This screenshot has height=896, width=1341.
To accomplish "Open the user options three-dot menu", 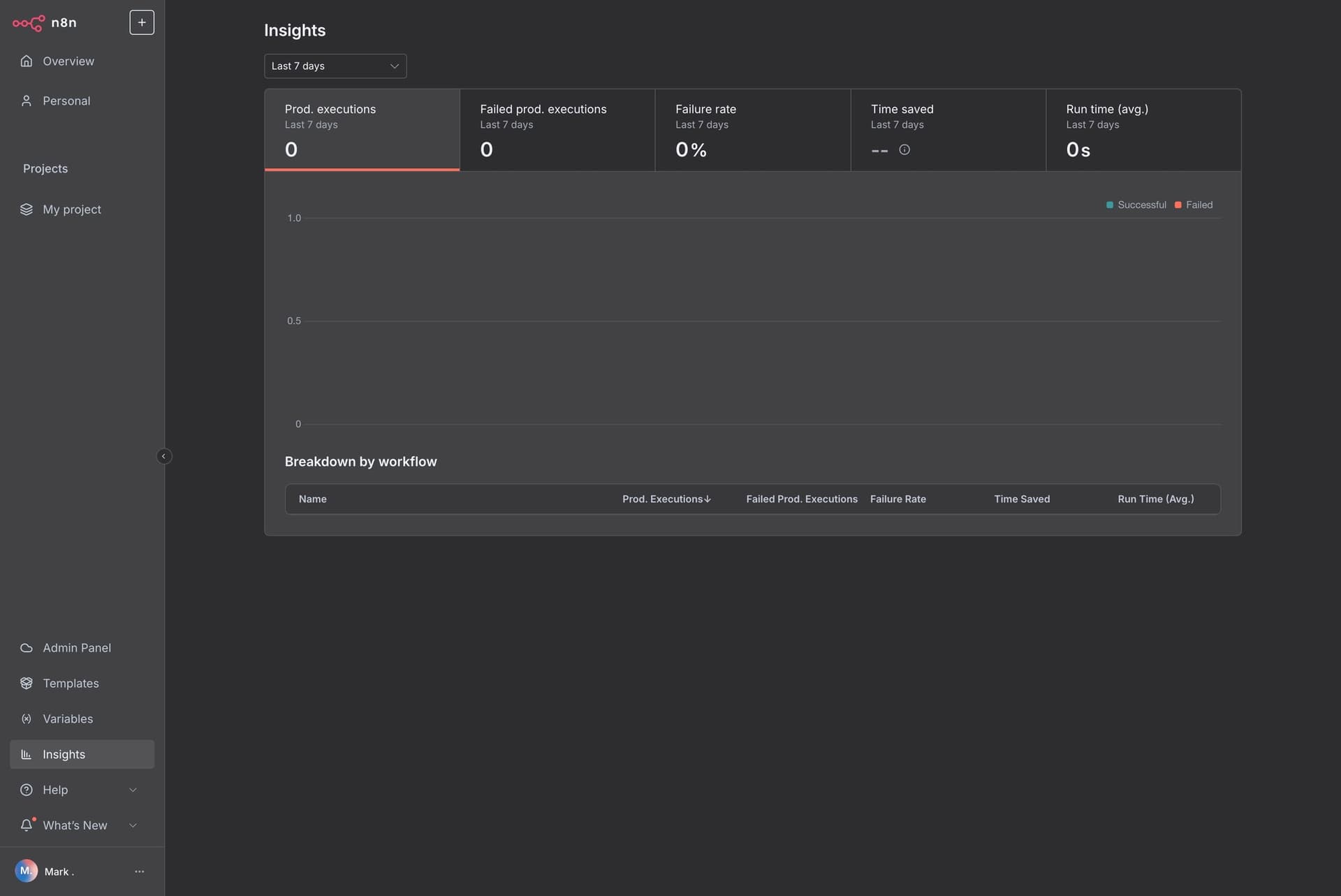I will (x=140, y=872).
